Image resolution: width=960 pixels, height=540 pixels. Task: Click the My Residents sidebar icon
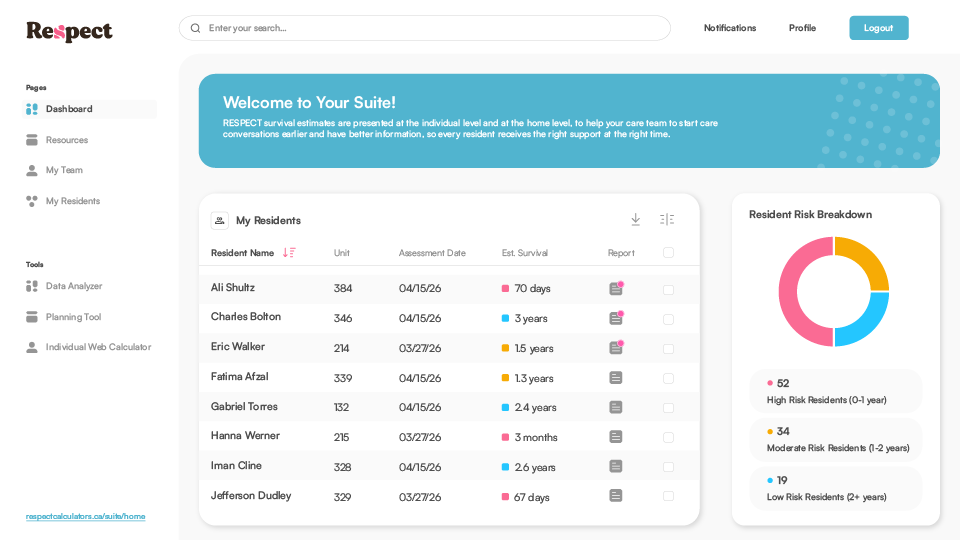(32, 201)
